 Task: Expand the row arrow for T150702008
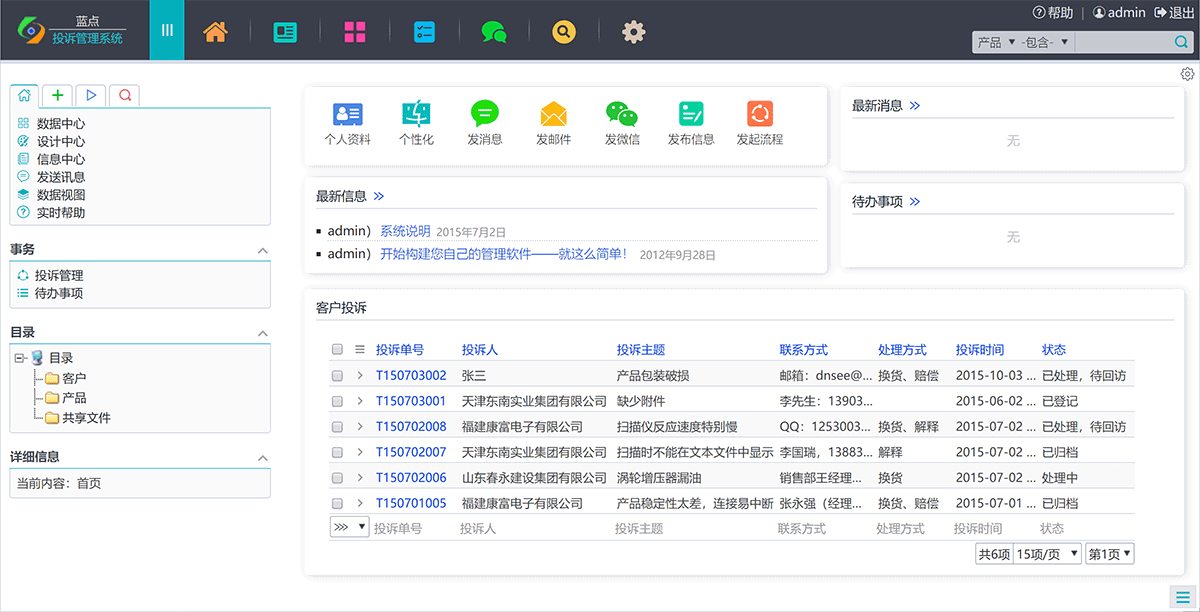(359, 426)
